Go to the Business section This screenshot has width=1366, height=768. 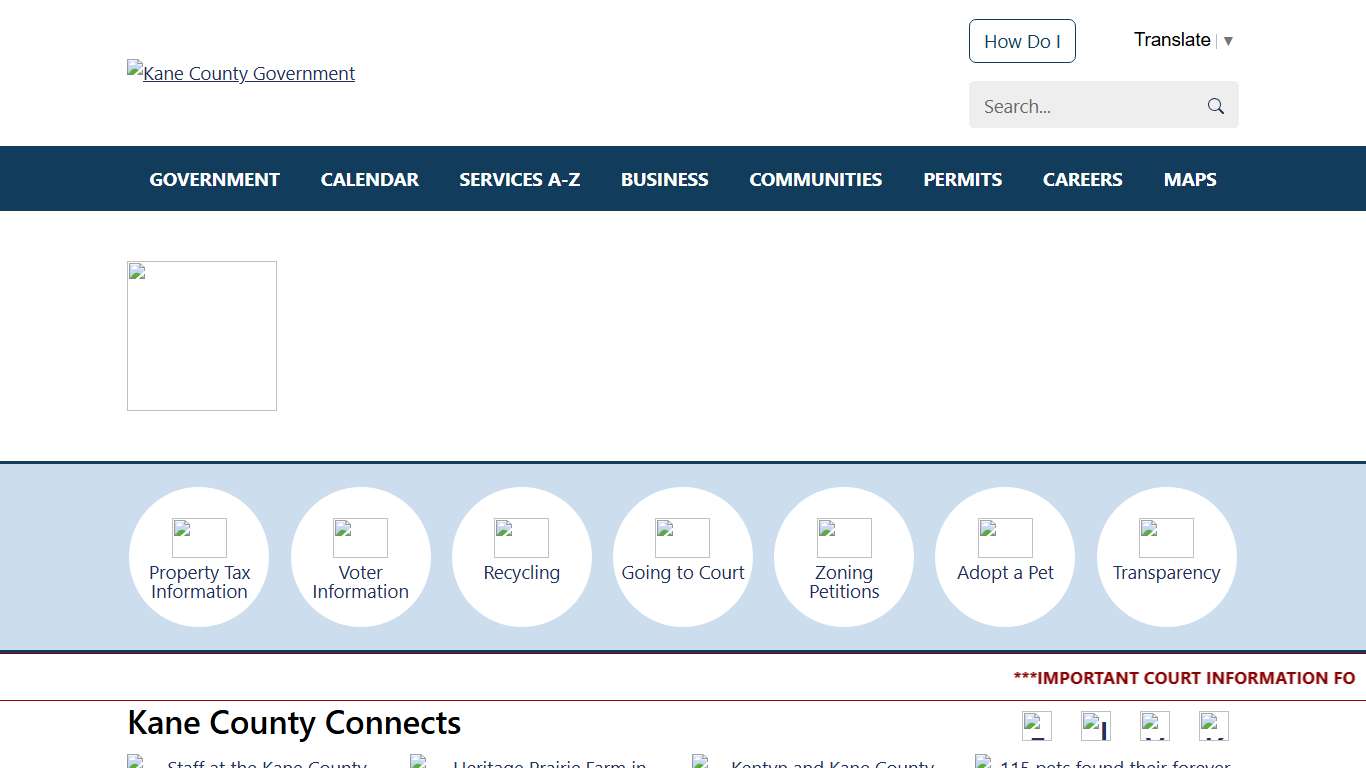pyautogui.click(x=664, y=180)
